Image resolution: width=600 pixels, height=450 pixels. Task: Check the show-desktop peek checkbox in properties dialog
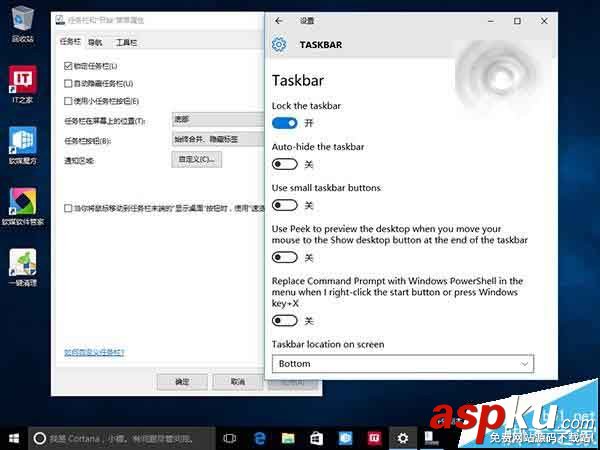click(x=68, y=208)
